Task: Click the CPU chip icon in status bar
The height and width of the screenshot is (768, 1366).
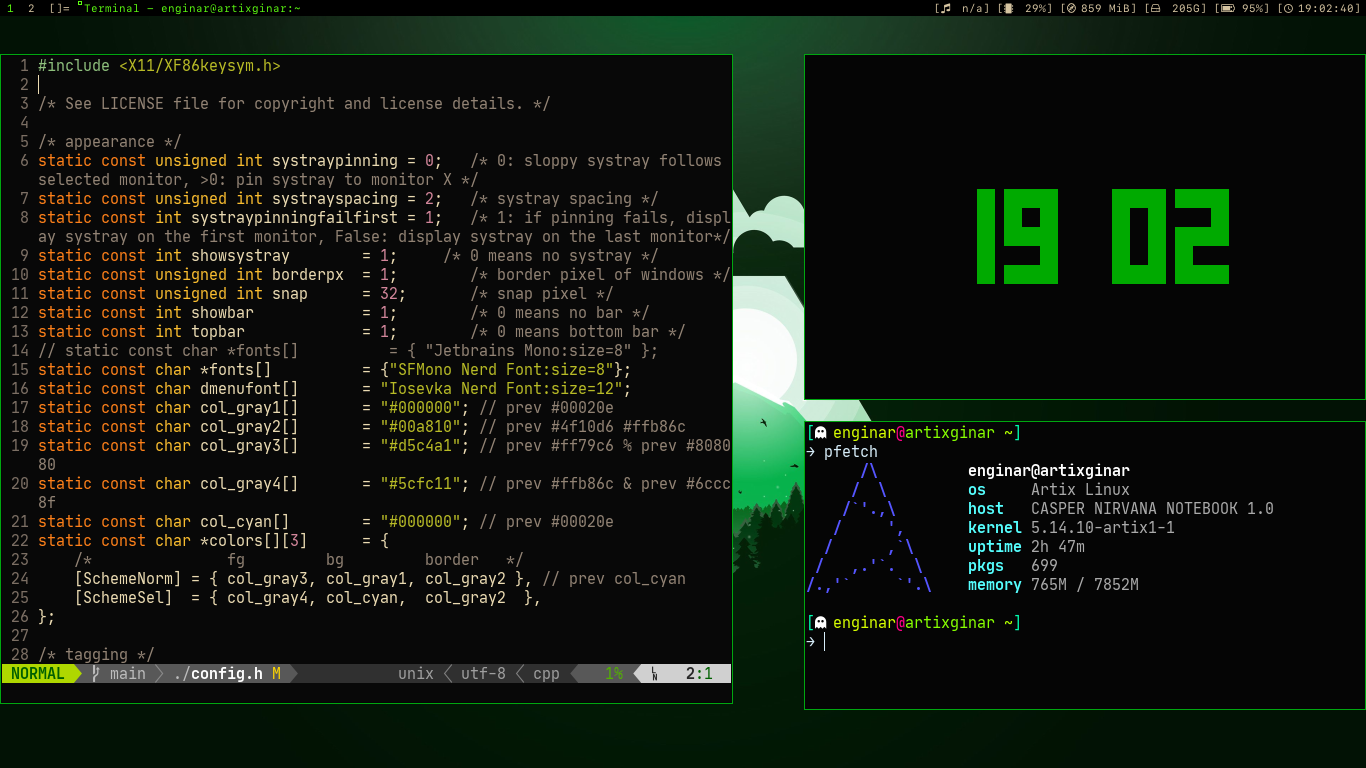Action: point(1007,8)
